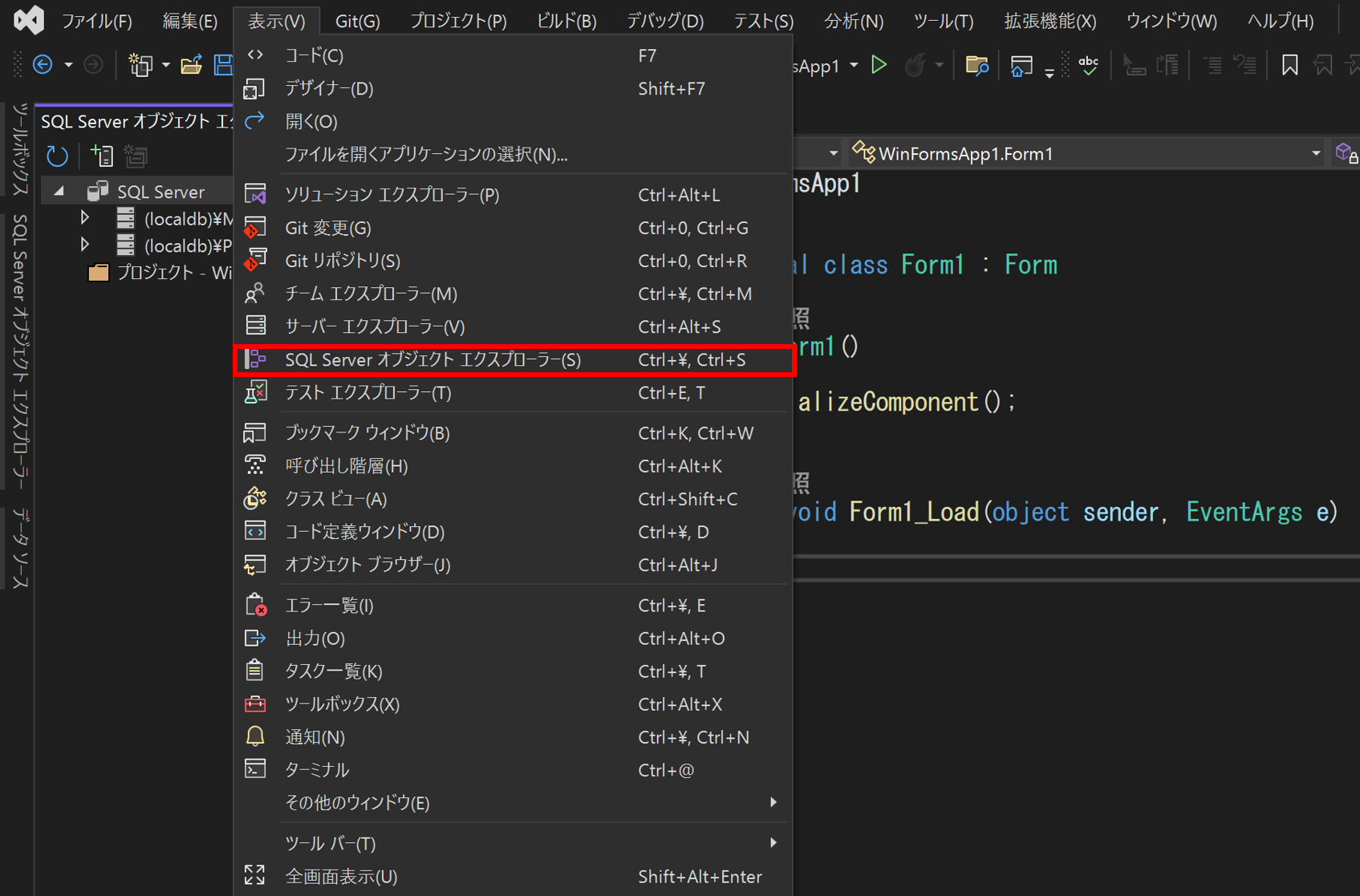Select the コード(C) menu item
This screenshot has height=896, width=1360.
coord(514,55)
